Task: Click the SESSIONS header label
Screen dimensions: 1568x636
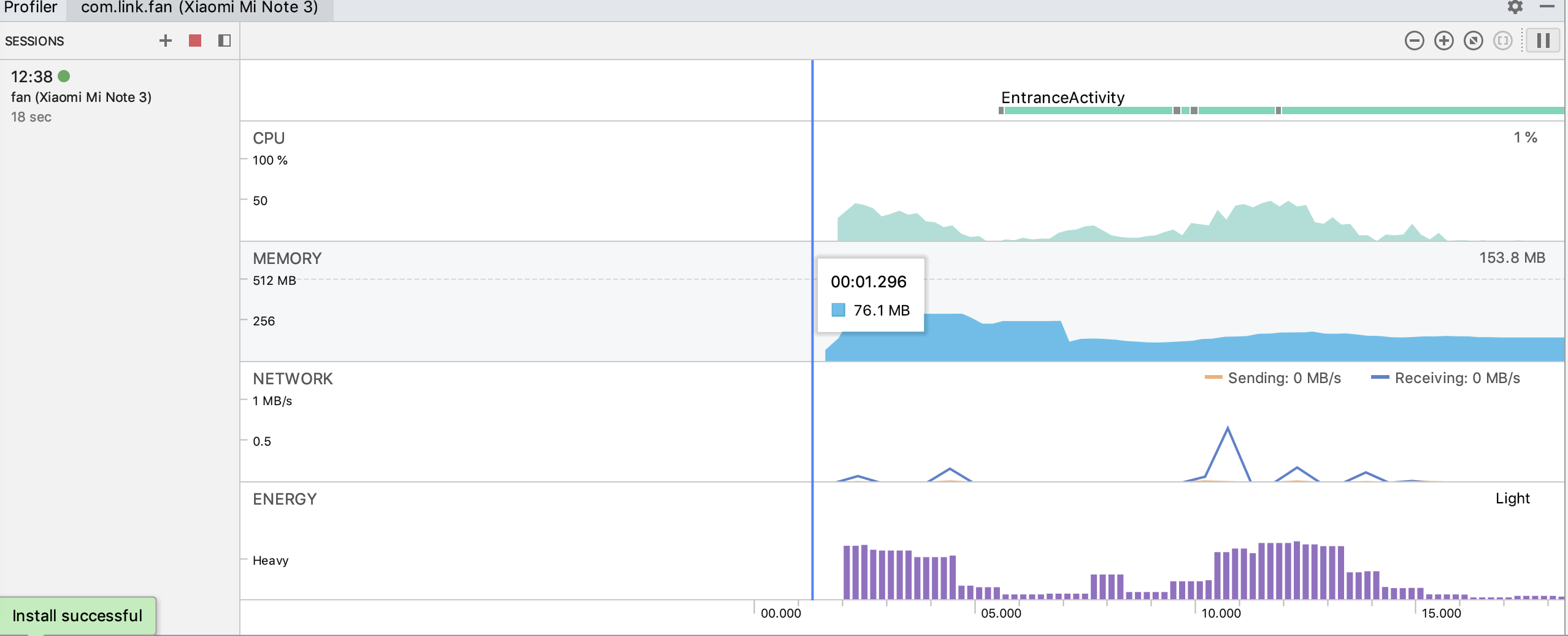Action: [x=34, y=41]
